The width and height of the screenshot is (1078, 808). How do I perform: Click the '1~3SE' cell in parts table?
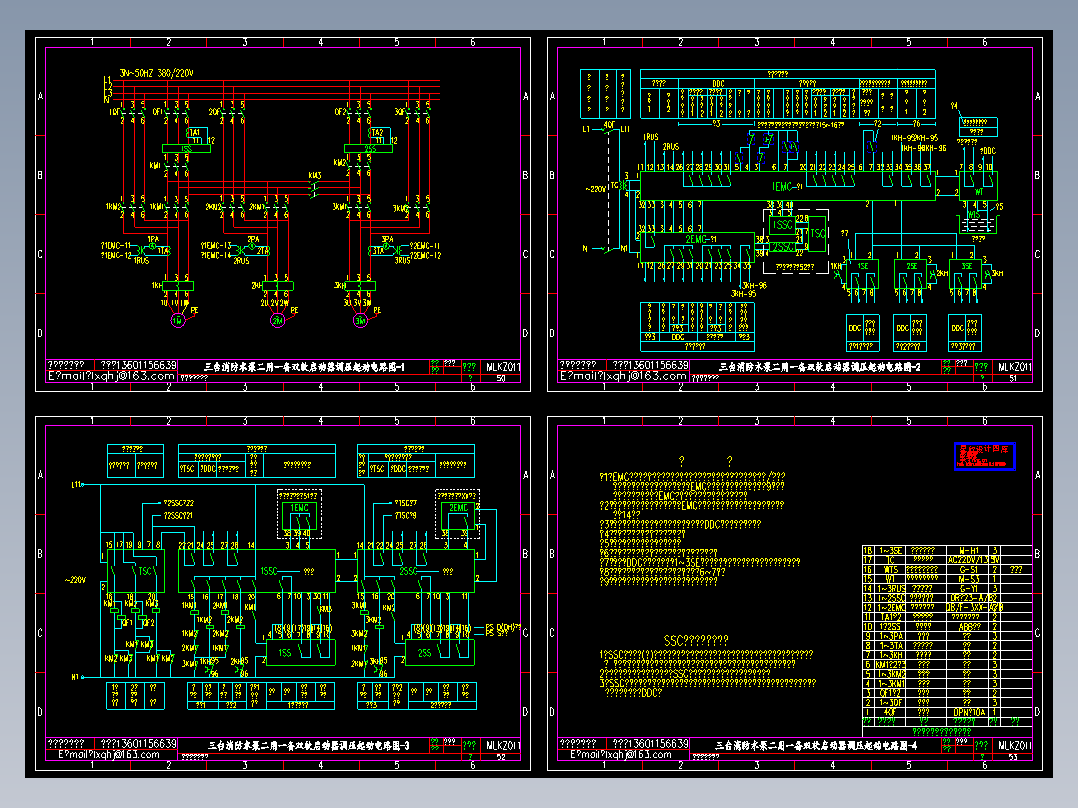click(891, 550)
